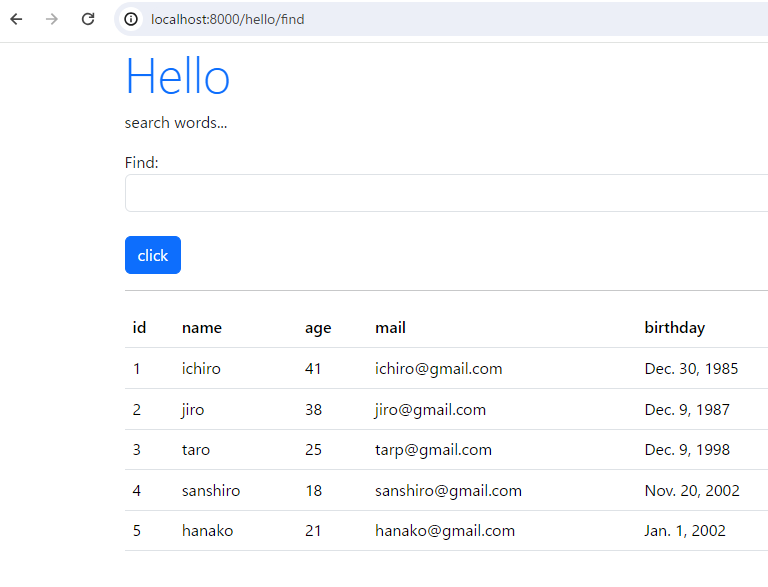The width and height of the screenshot is (768, 587).
Task: Open the site information icon
Action: 131,19
